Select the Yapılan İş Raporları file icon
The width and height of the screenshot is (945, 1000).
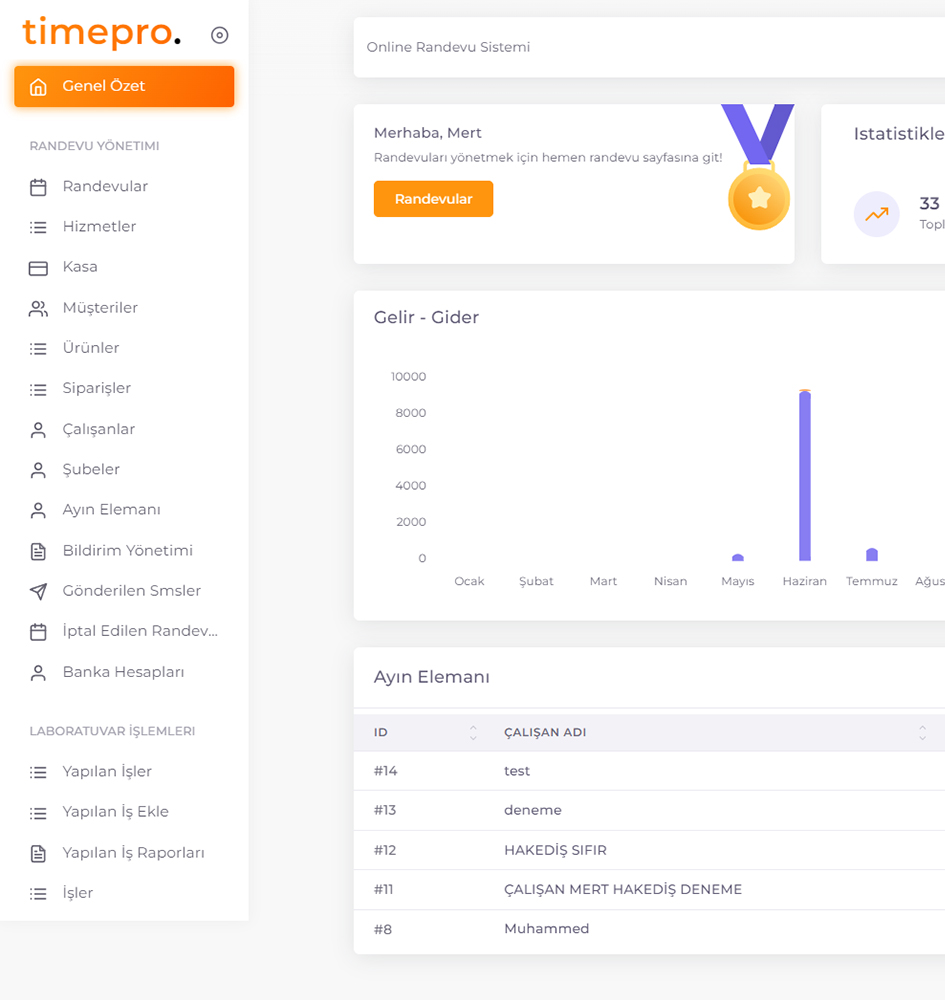tap(38, 853)
